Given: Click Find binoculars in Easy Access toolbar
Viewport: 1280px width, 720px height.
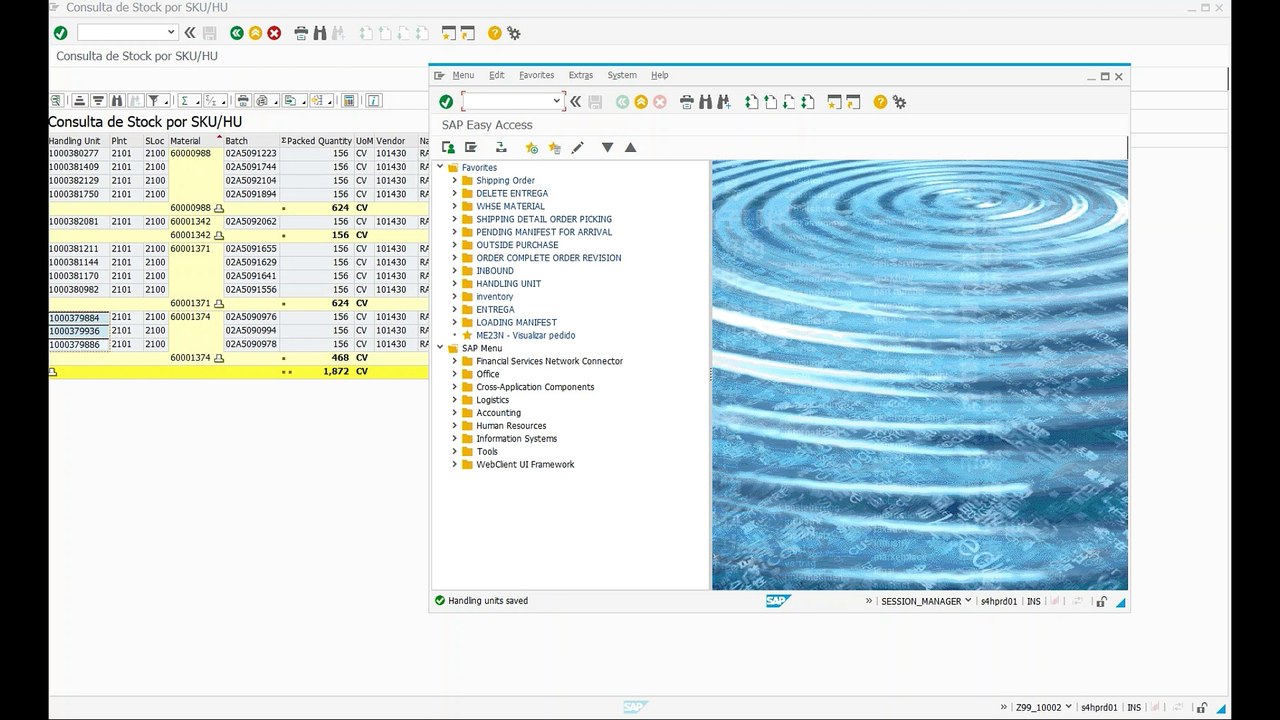Looking at the screenshot, I should 706,102.
